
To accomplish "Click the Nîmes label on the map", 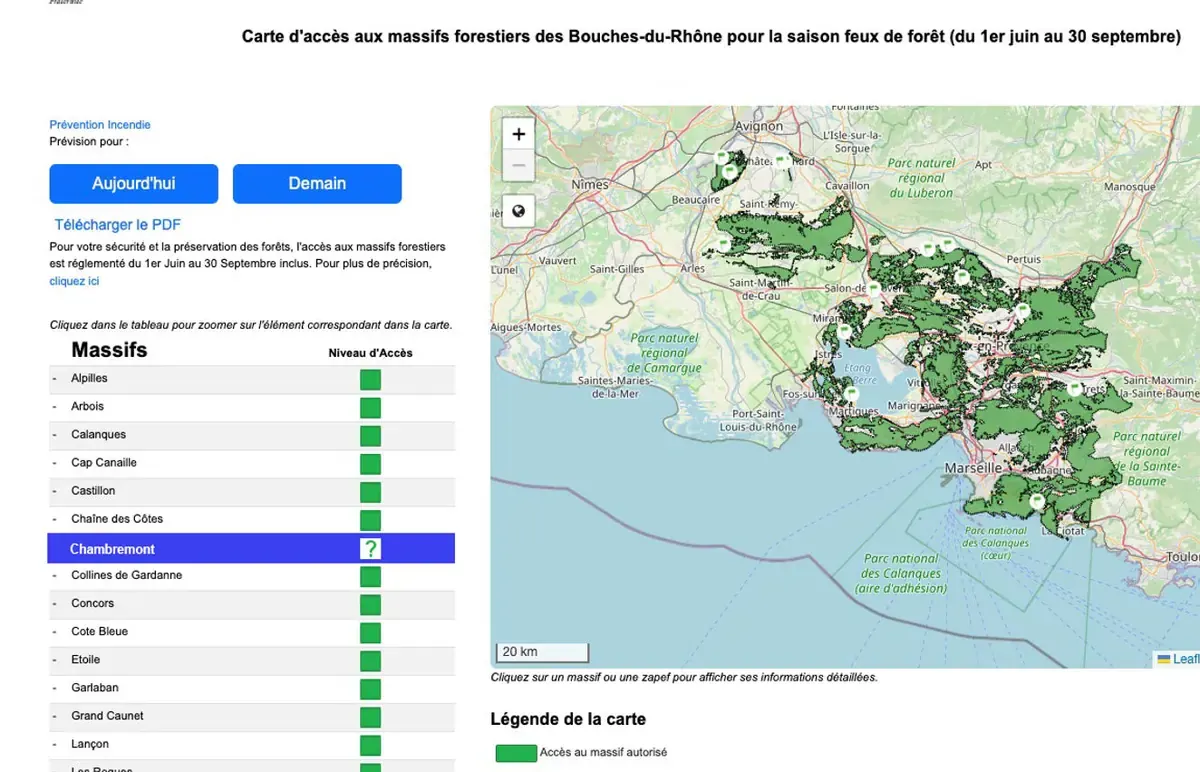I will 590,185.
